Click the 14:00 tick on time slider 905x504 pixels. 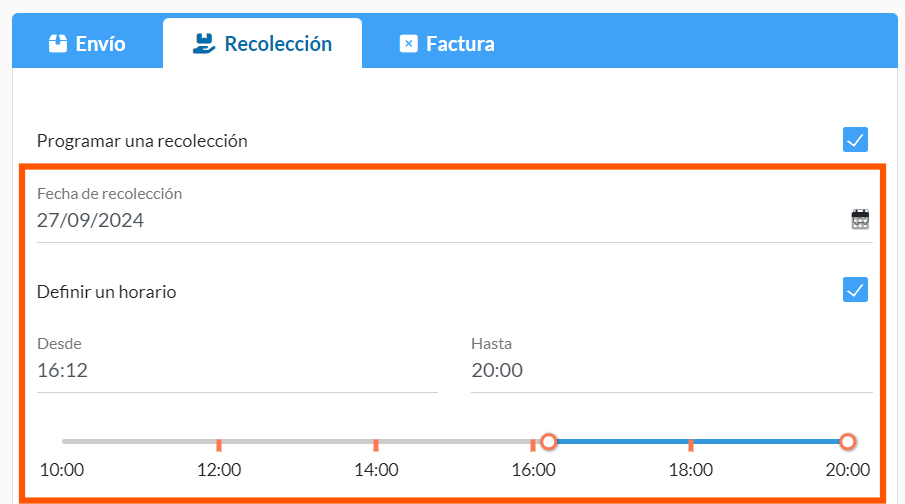pos(376,445)
